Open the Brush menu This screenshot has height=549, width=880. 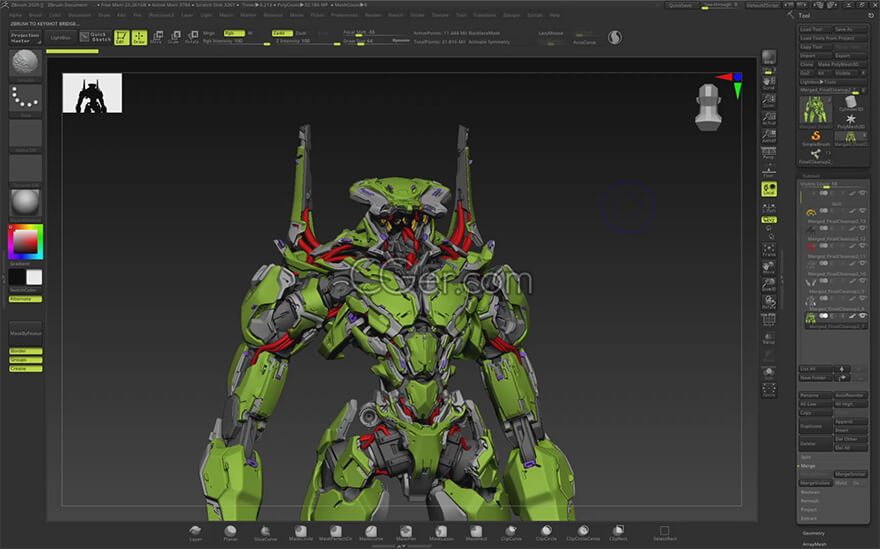[35, 15]
